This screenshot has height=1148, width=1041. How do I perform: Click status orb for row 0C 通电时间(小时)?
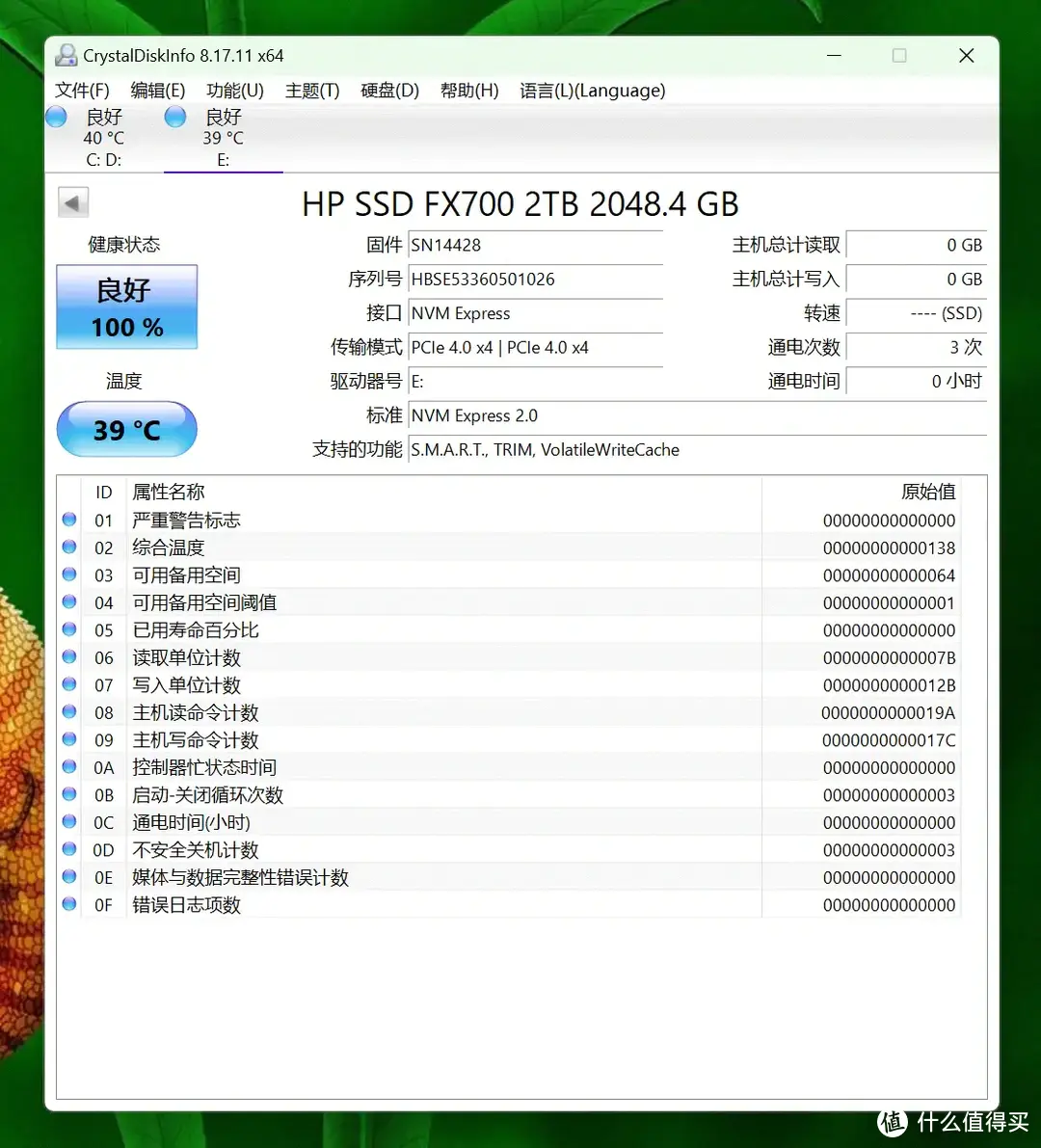coord(69,821)
